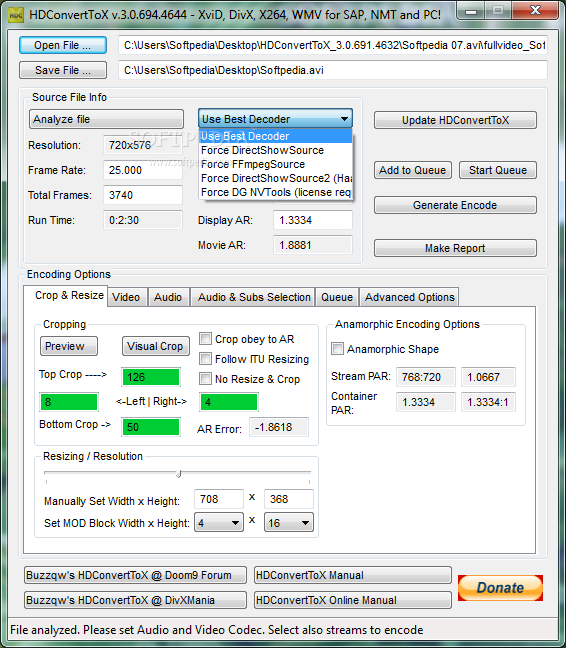Open HDConvertToX at Doom9 Forum link
The image size is (566, 648).
[x=136, y=575]
